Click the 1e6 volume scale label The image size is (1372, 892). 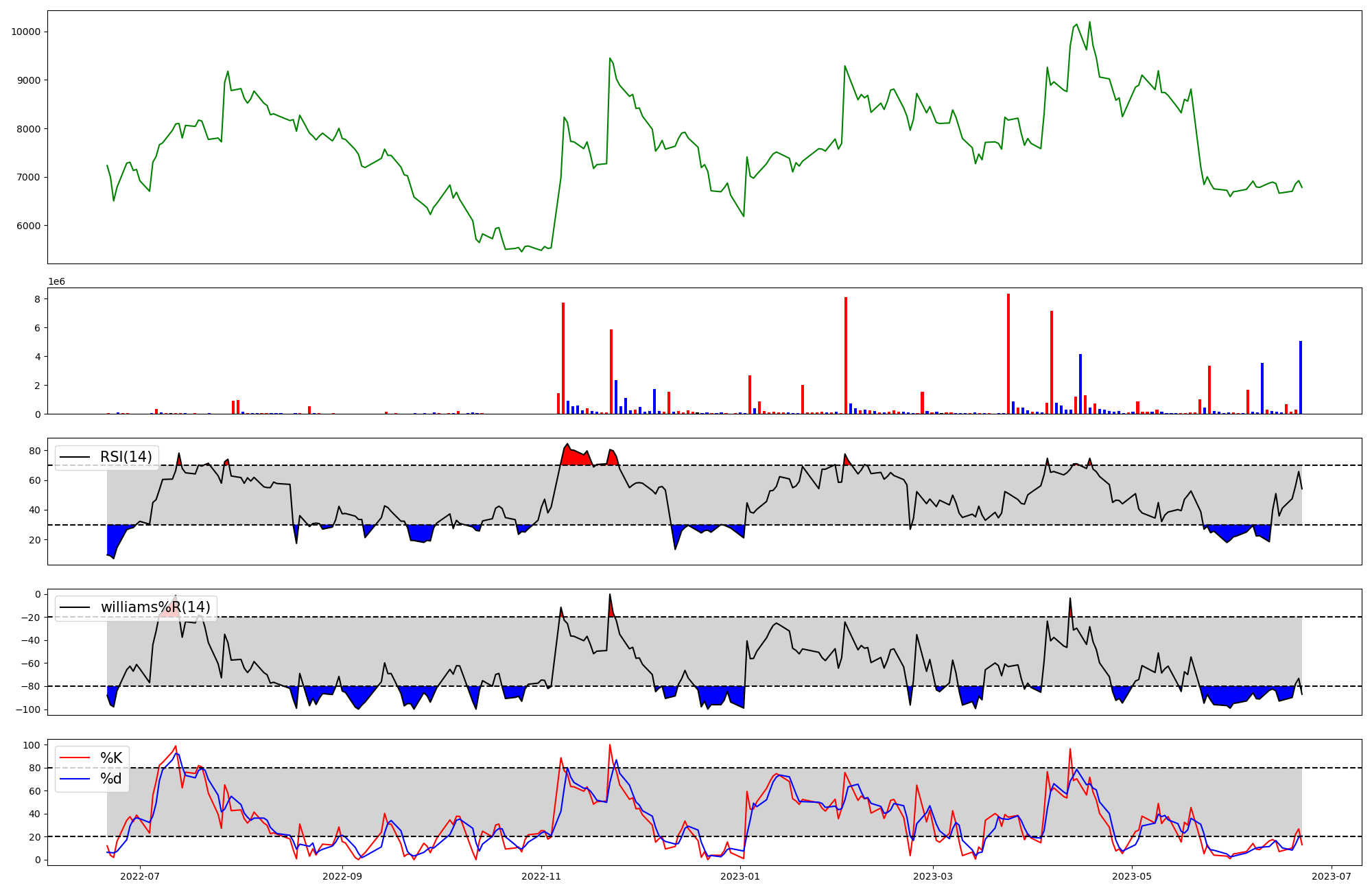(x=56, y=282)
